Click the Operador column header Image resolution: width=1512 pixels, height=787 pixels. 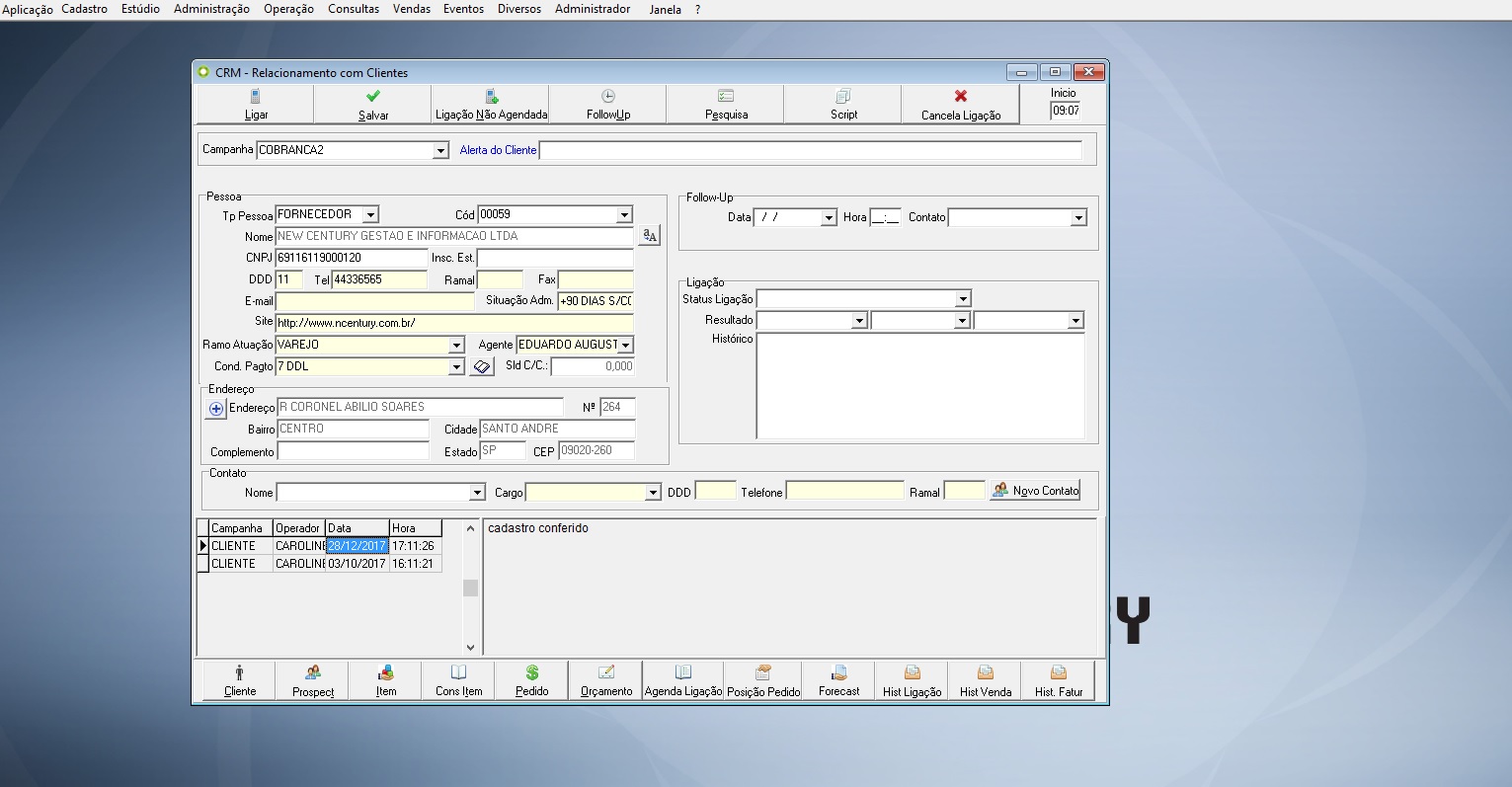(x=298, y=528)
